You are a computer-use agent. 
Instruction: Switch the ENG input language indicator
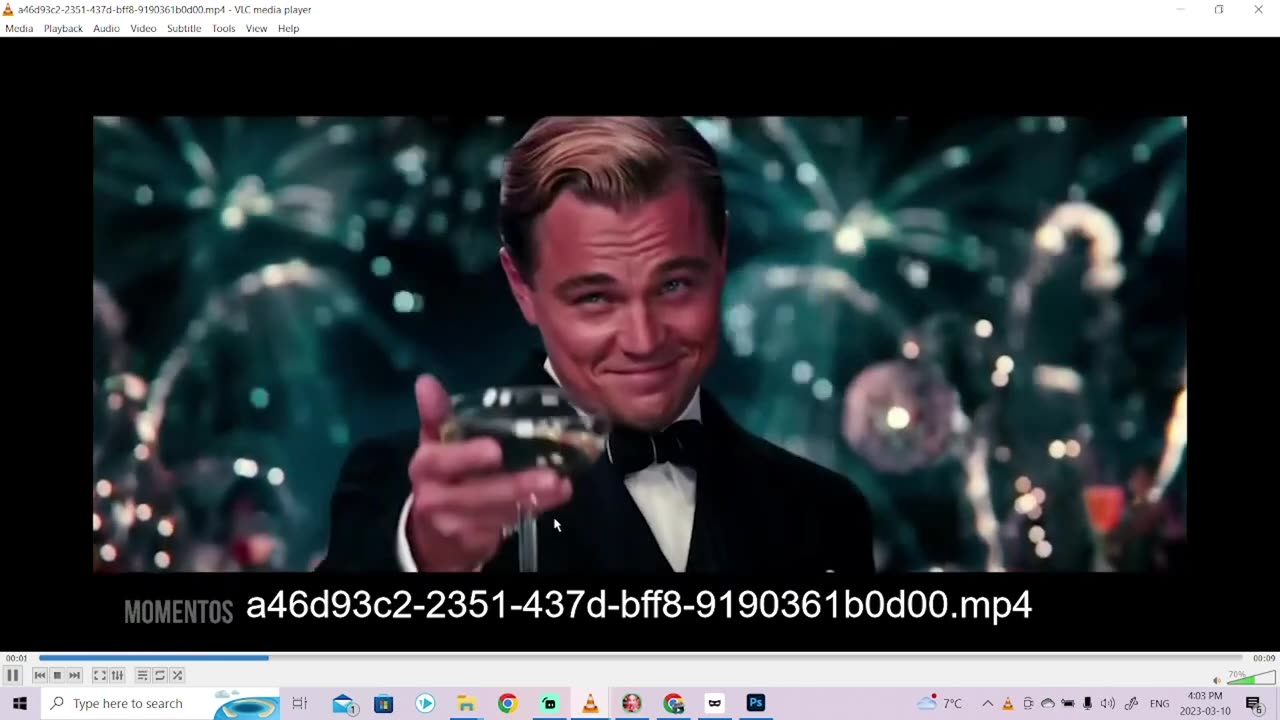1160,703
